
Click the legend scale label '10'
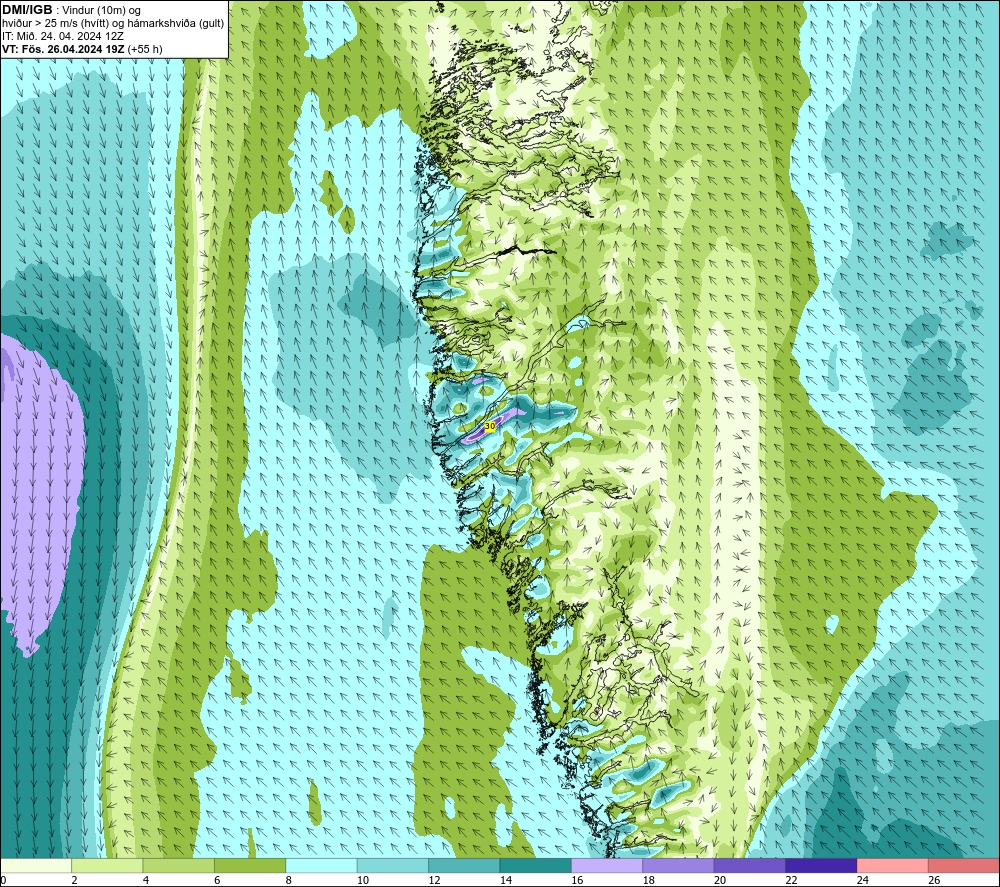pyautogui.click(x=363, y=880)
